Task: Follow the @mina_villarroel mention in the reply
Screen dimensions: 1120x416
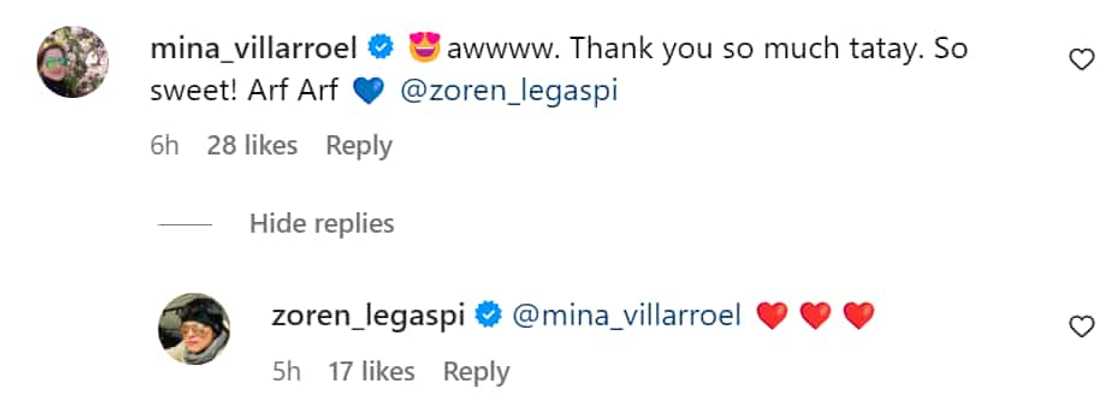Action: click(x=626, y=316)
